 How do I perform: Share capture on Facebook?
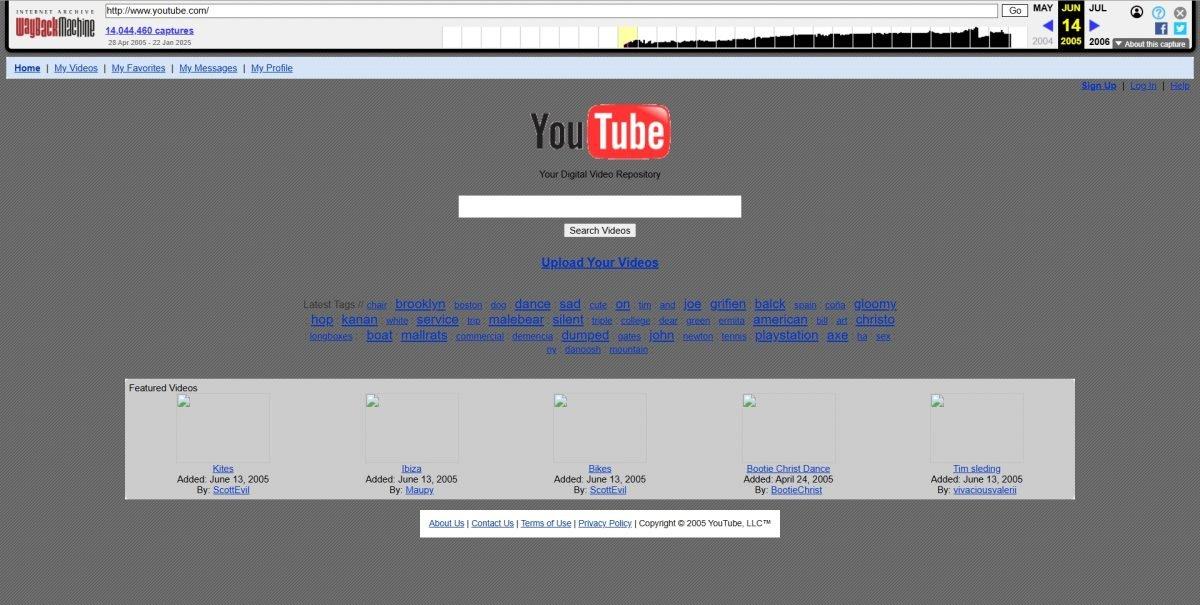[x=1161, y=29]
